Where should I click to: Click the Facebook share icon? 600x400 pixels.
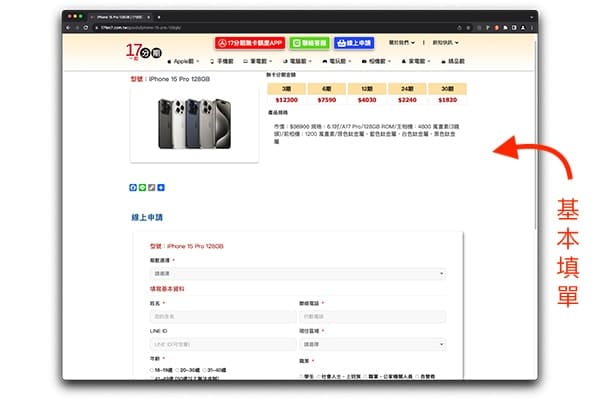pyautogui.click(x=133, y=188)
